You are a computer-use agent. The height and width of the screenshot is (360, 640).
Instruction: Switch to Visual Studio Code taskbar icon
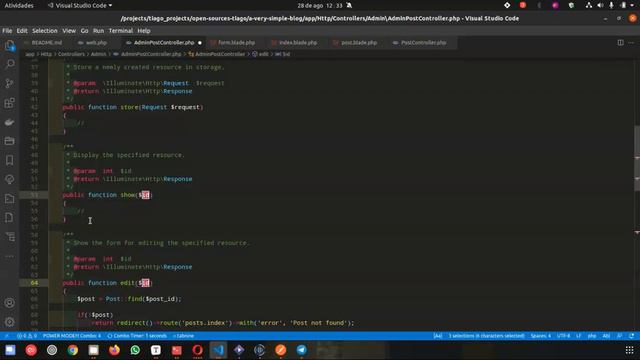(218, 350)
